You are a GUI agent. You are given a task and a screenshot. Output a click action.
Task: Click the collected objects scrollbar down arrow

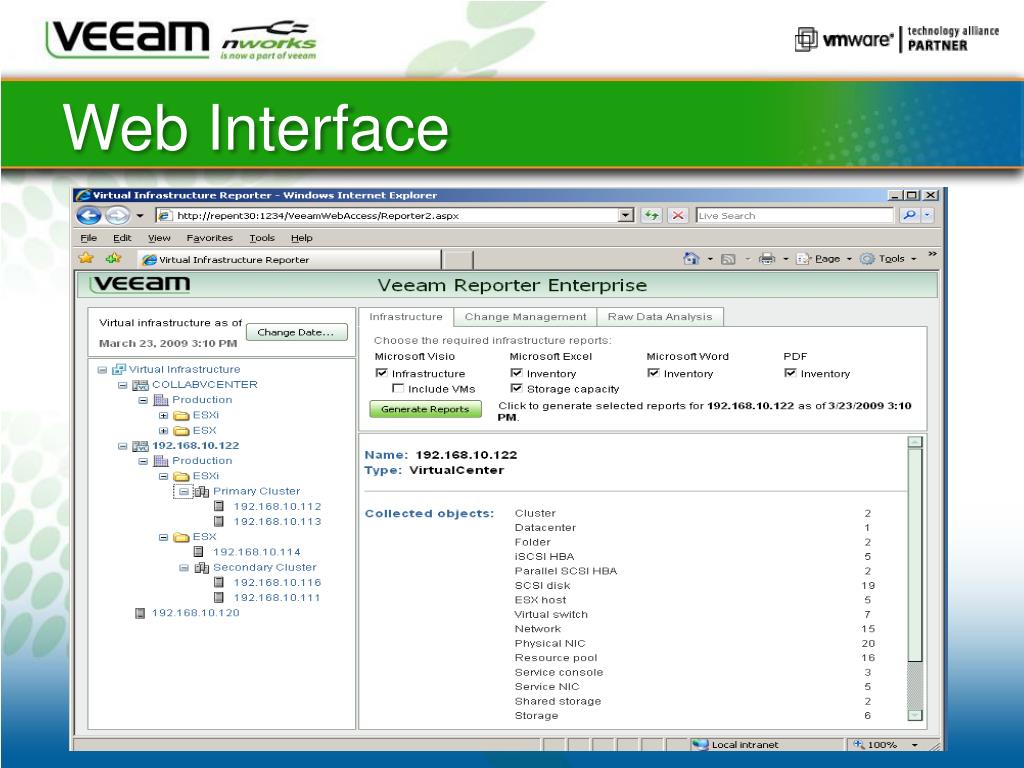[x=915, y=715]
